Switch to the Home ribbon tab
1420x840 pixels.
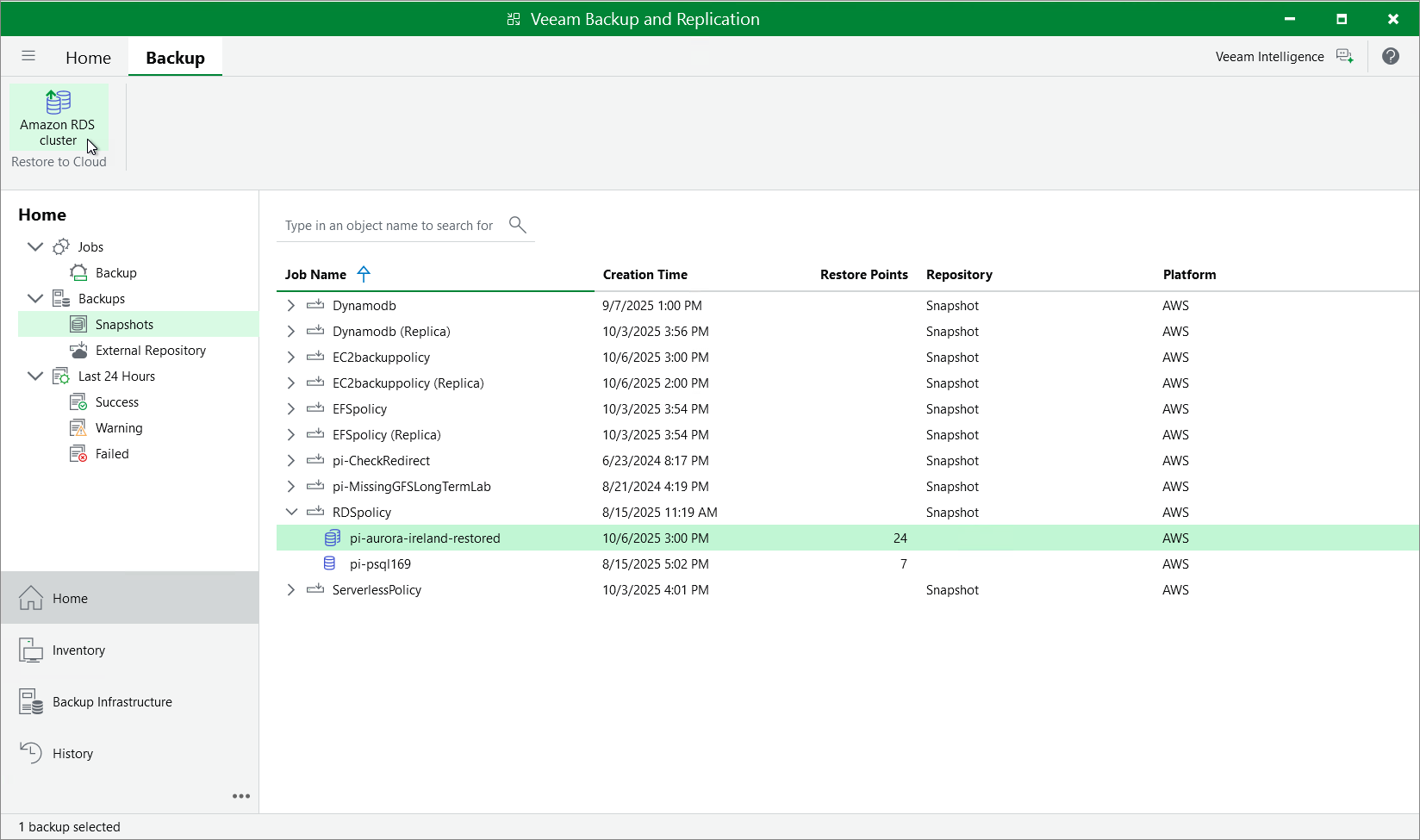88,58
